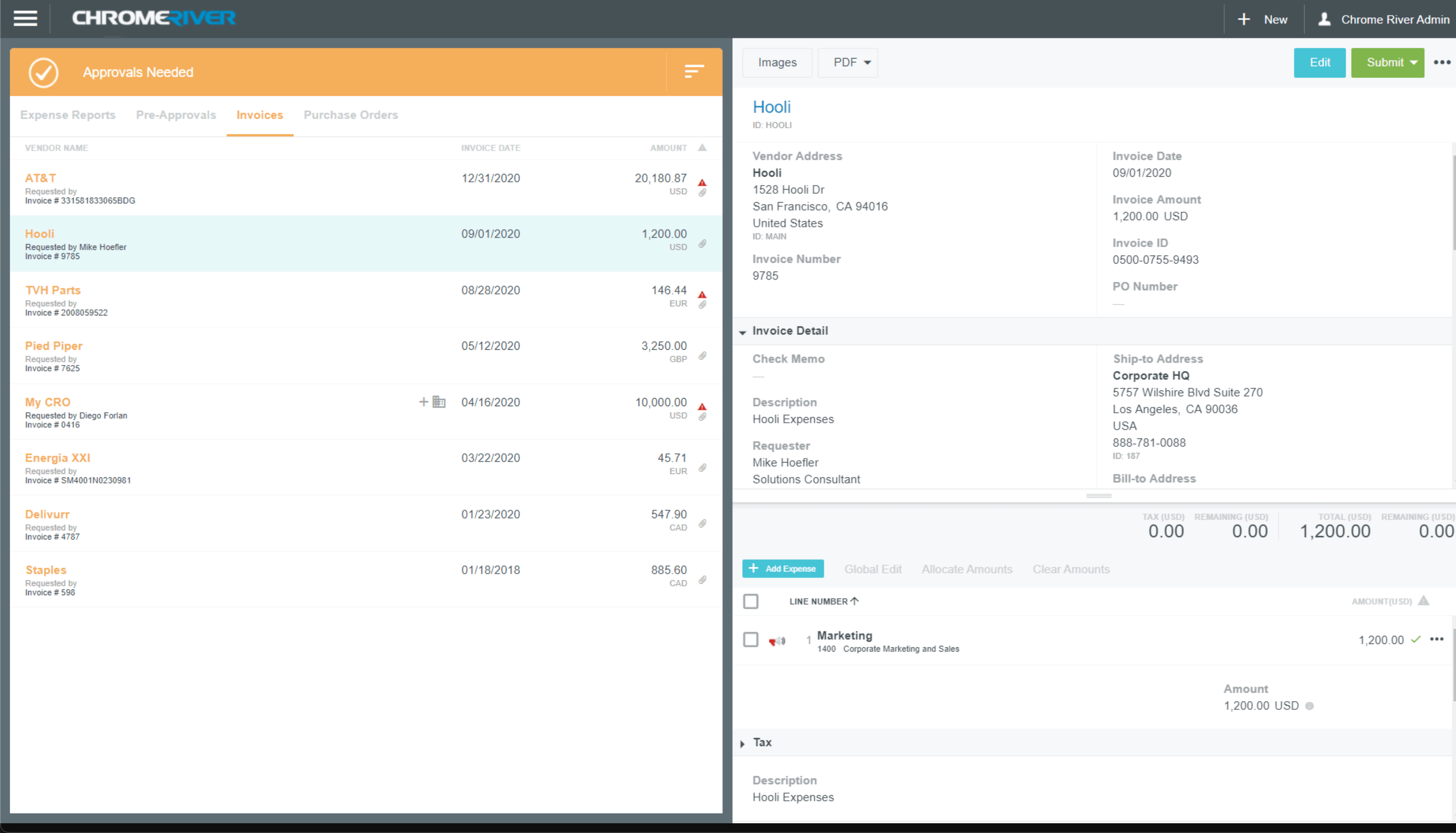This screenshot has height=833, width=1456.
Task: Click the paperclip on Delivurr row
Action: pyautogui.click(x=702, y=524)
